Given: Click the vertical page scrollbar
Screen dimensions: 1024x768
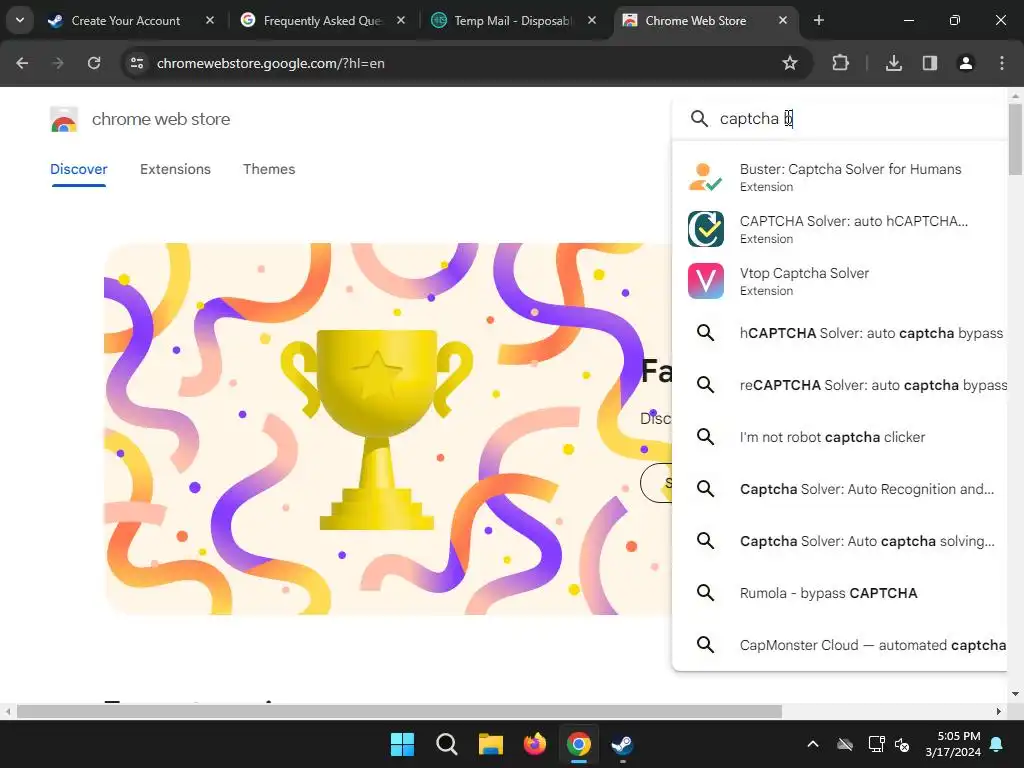Looking at the screenshot, I should pos(1015,139).
